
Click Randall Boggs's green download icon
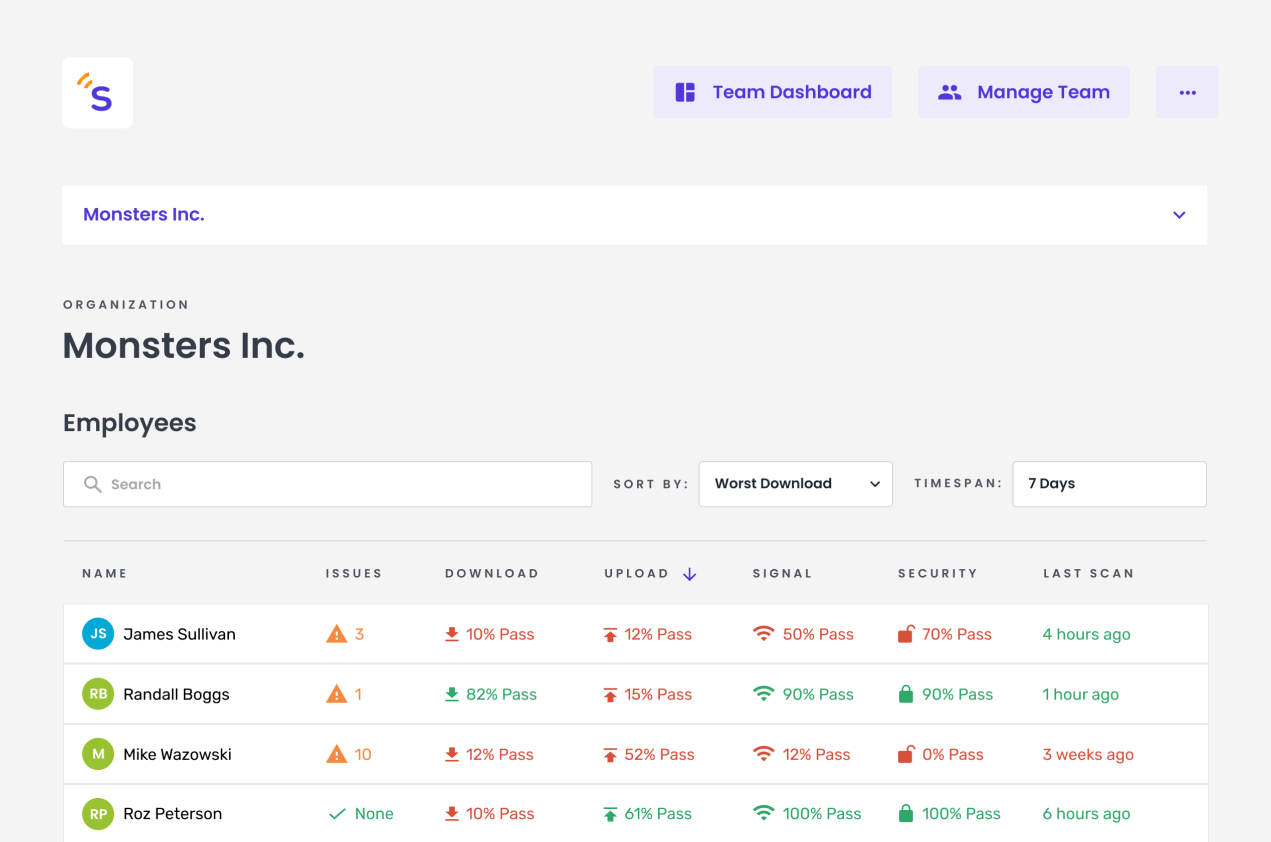point(452,694)
